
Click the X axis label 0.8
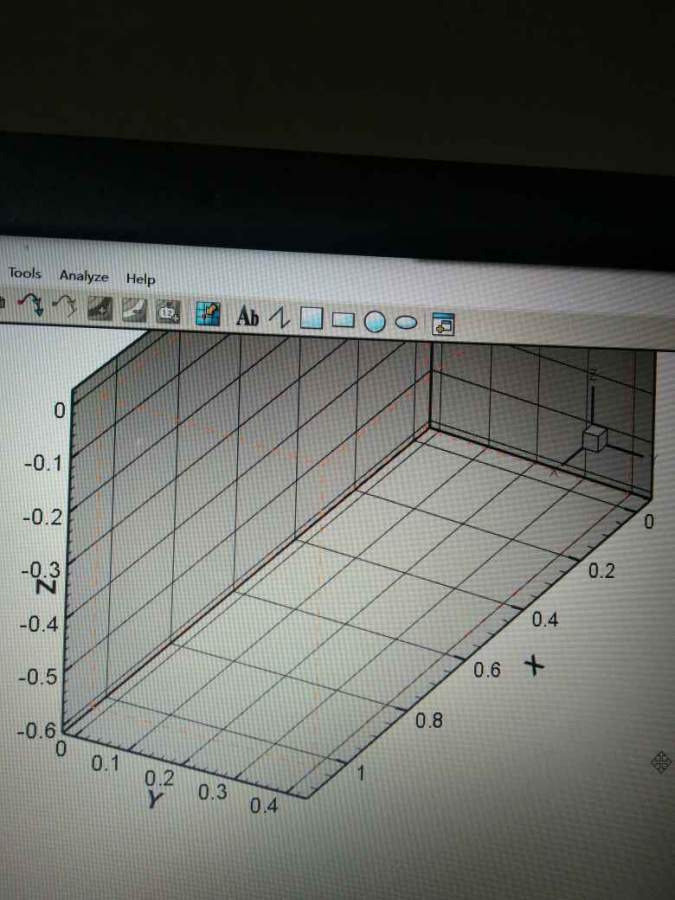[x=429, y=720]
